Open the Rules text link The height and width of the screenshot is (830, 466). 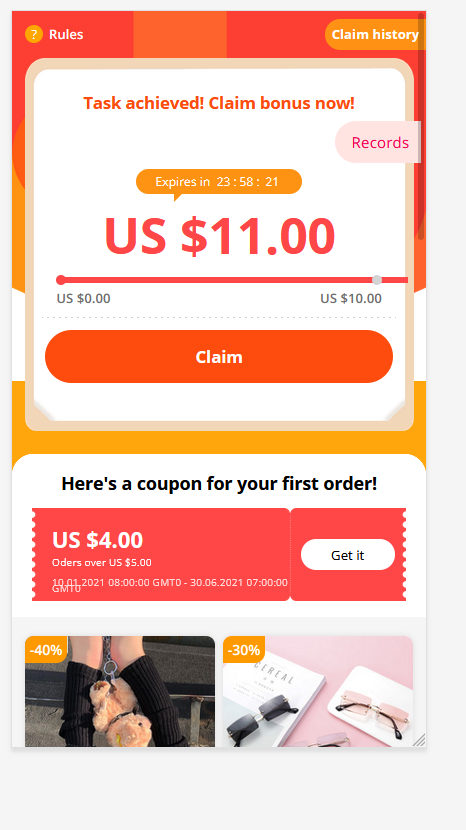pos(66,34)
